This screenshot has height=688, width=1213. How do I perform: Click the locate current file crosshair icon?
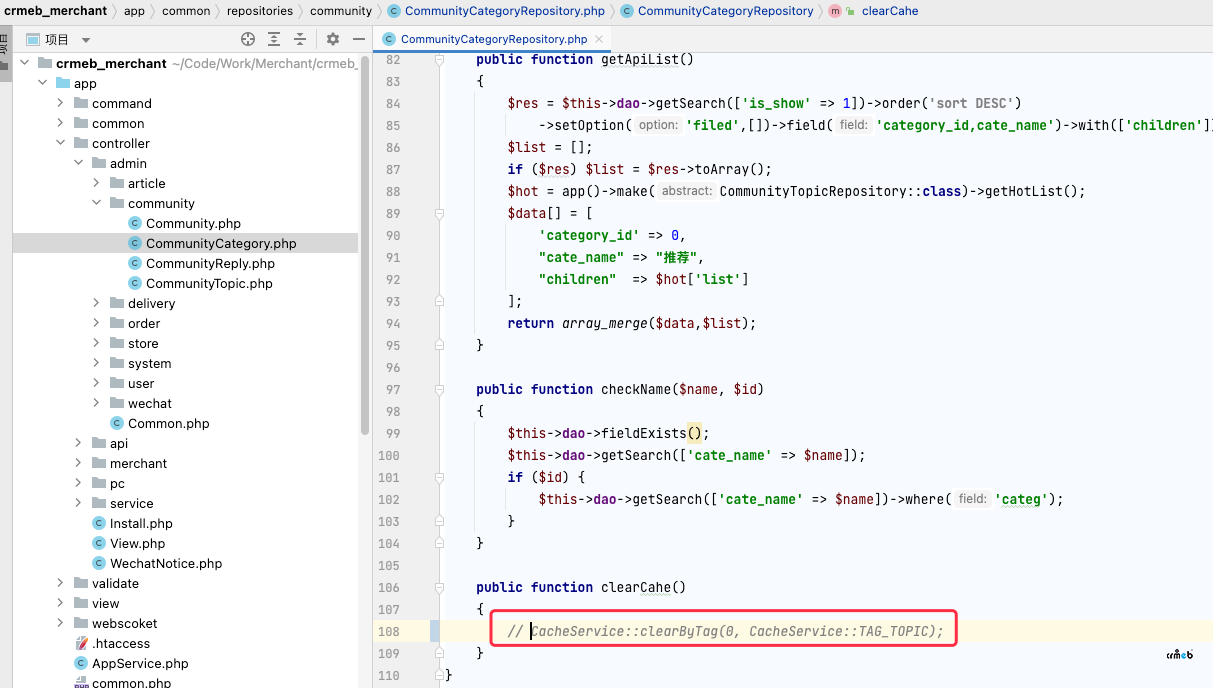248,39
